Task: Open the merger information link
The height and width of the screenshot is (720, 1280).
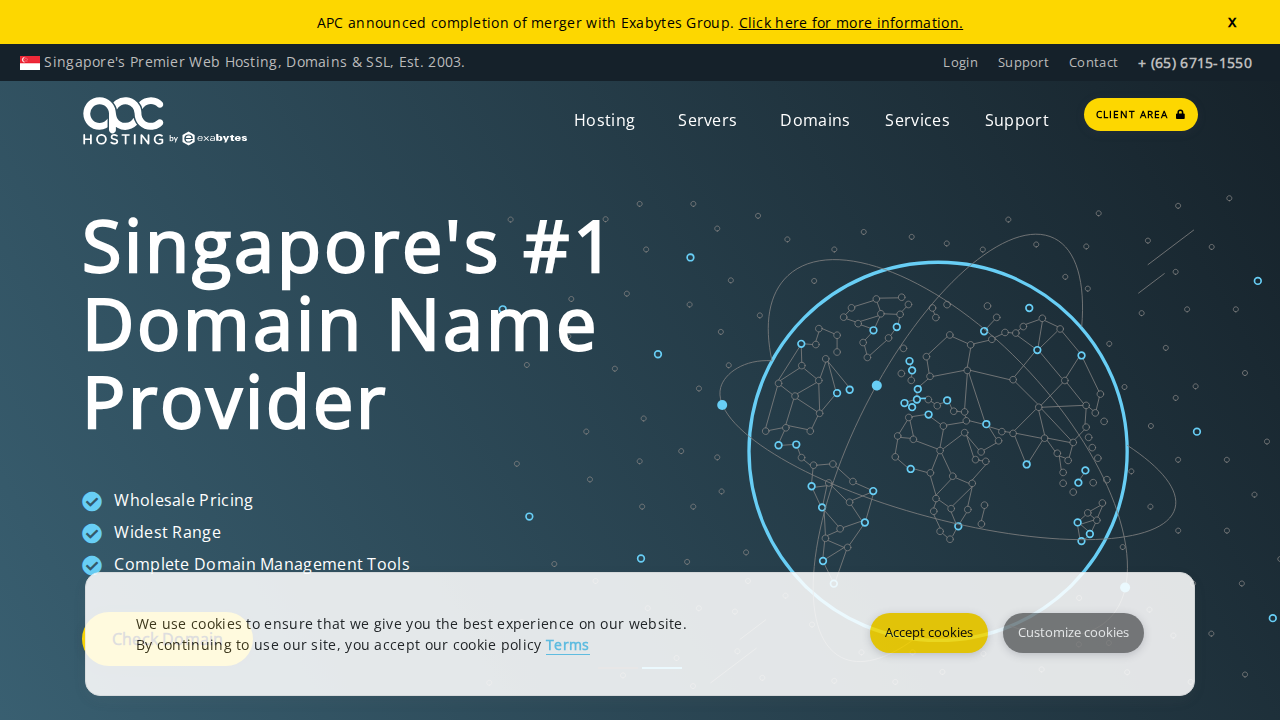Action: [851, 22]
